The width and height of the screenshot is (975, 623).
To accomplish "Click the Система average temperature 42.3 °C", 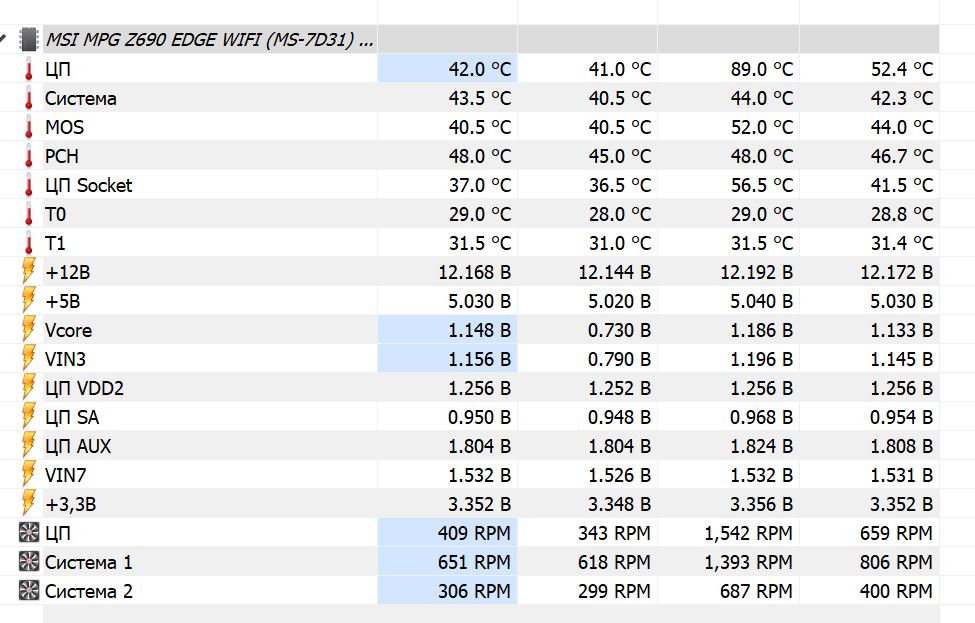I will (901, 98).
